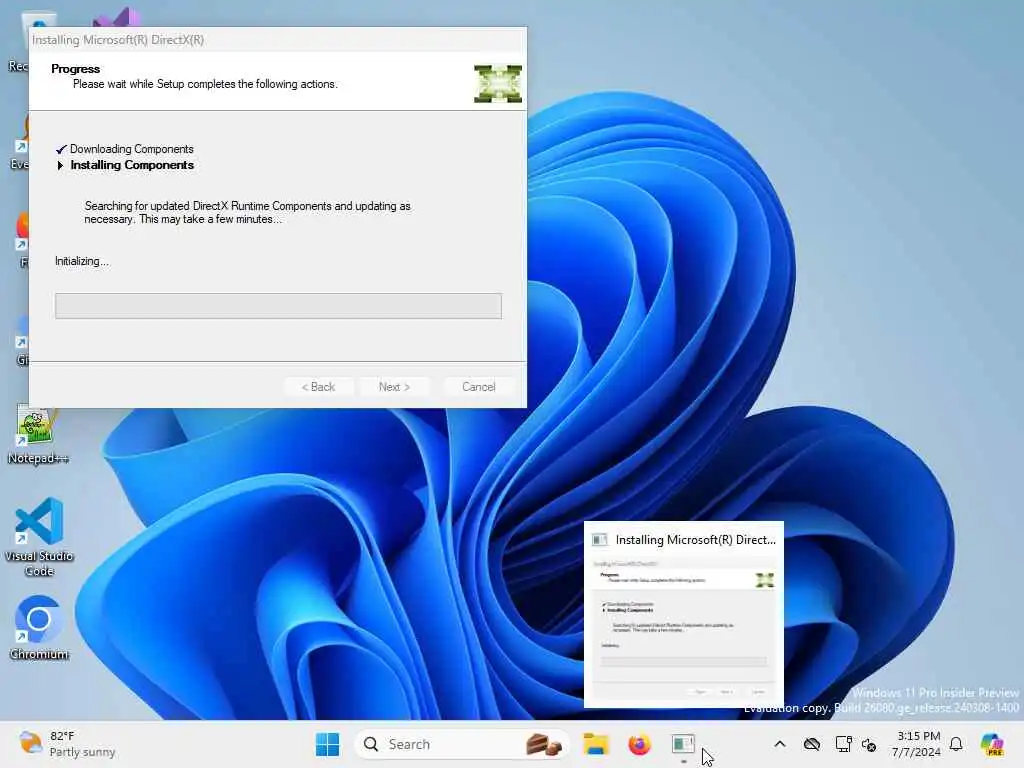Click the chocolate cake search highlight icon
1024x768 pixels.
point(544,744)
